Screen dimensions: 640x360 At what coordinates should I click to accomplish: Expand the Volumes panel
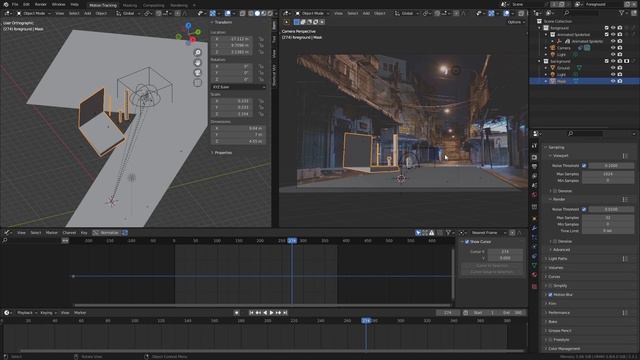(x=555, y=268)
